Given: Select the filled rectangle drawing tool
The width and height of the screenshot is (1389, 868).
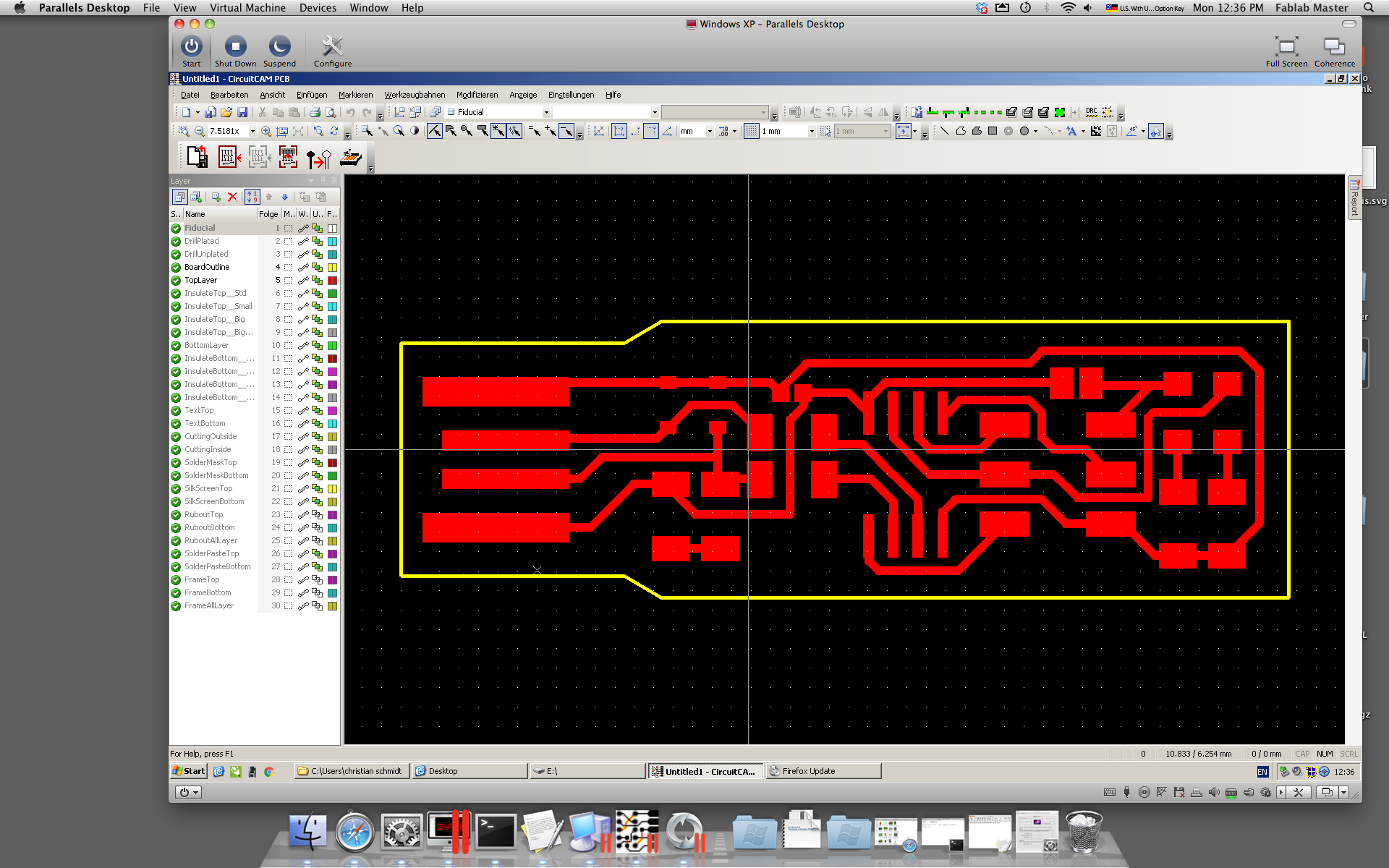Looking at the screenshot, I should 993,131.
